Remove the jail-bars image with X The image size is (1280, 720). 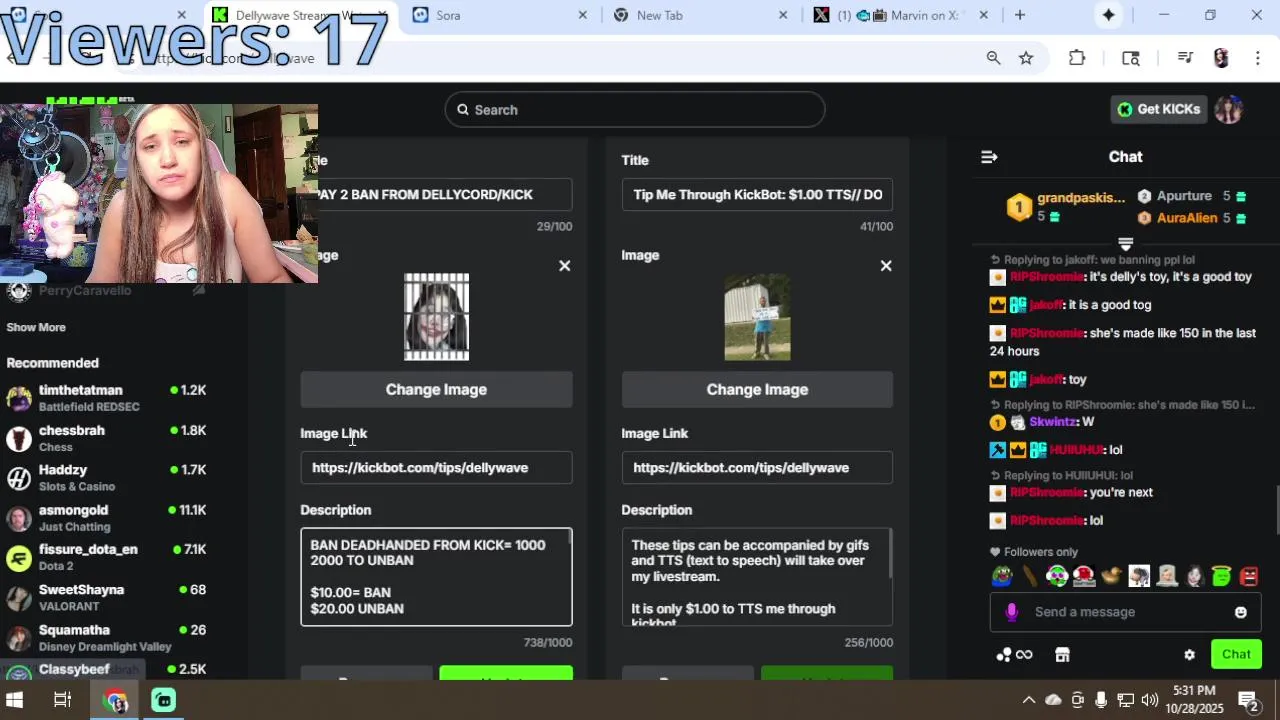tap(564, 266)
